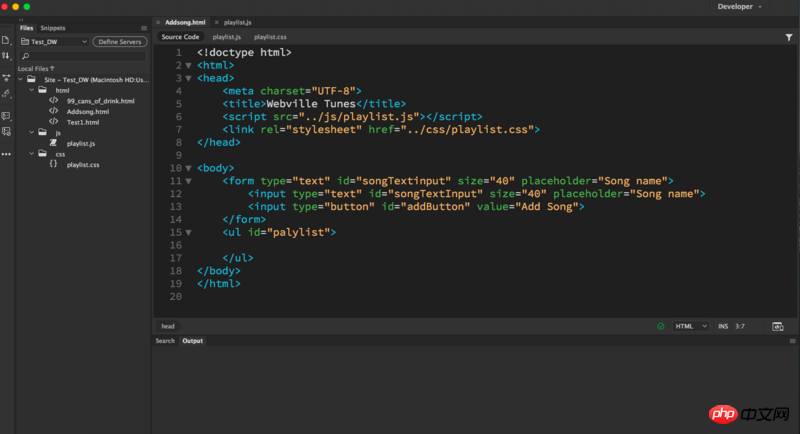800x434 pixels.
Task: Click the "Add Song" value on line 13
Action: (546, 207)
